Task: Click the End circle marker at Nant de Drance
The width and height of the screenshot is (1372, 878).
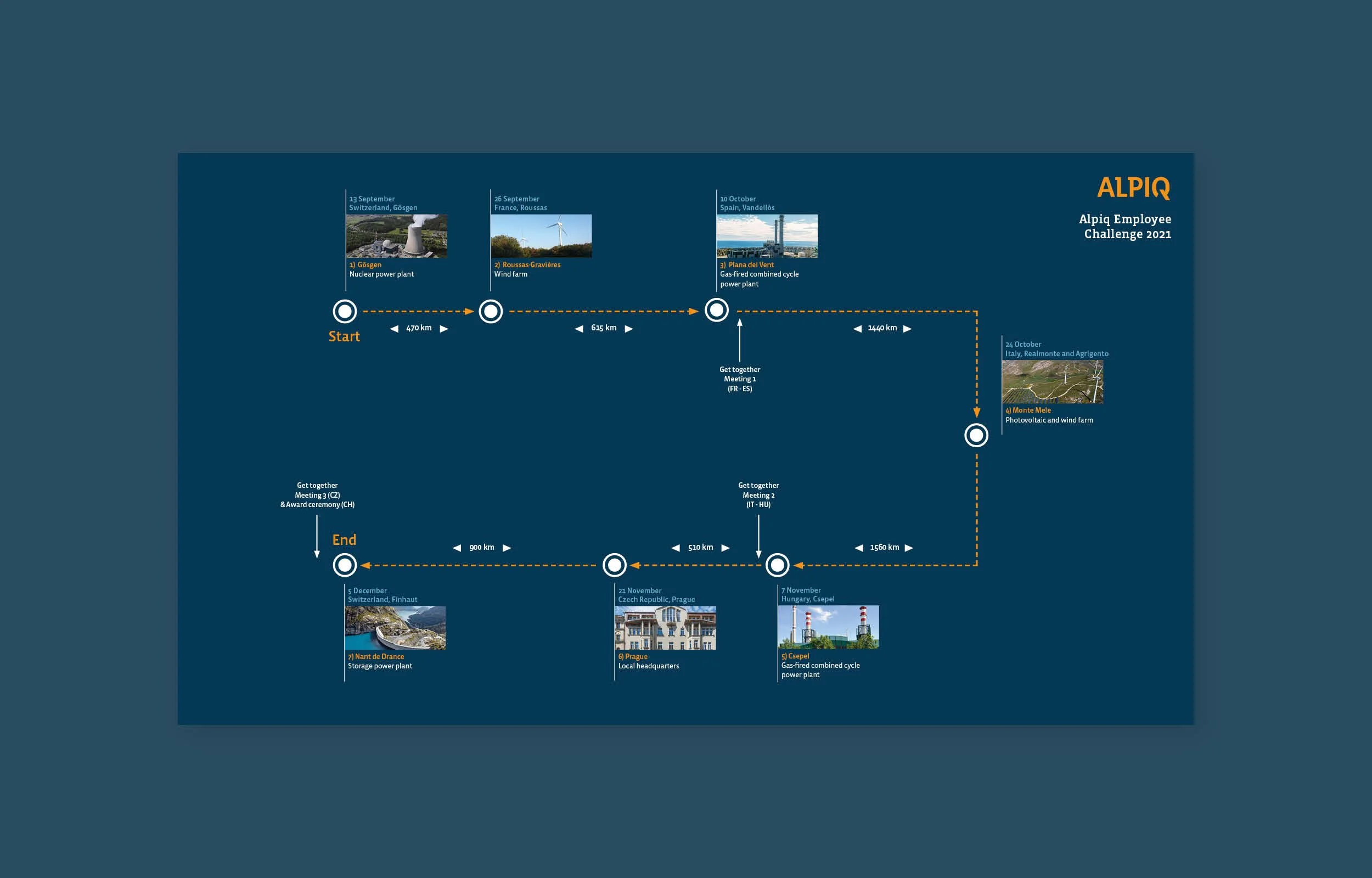Action: [x=345, y=565]
